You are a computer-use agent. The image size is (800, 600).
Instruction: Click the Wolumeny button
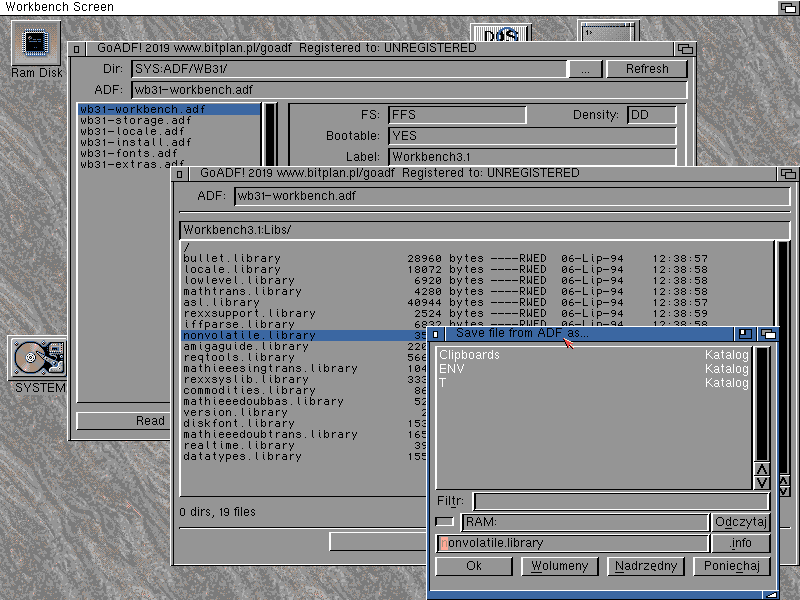click(560, 566)
